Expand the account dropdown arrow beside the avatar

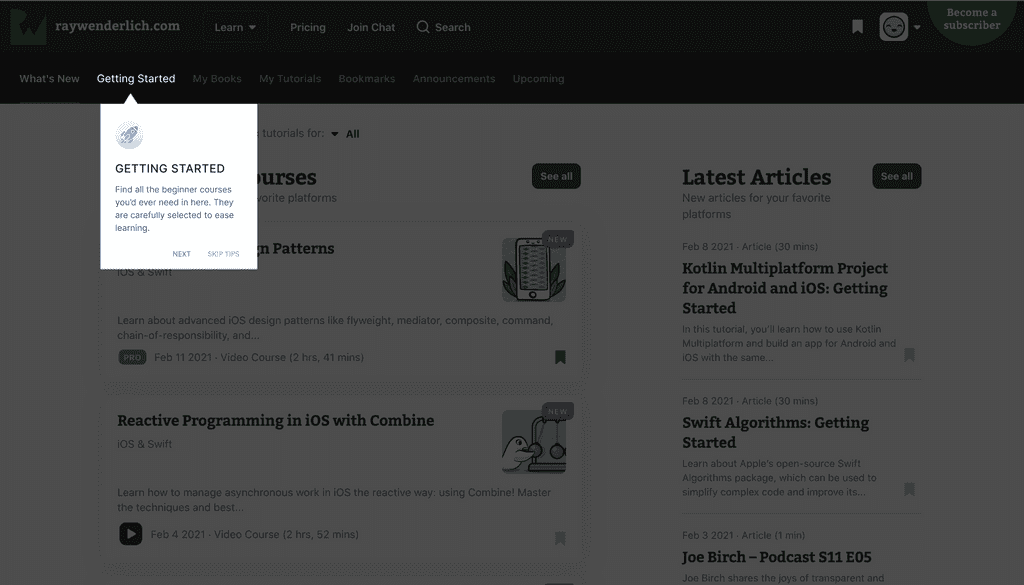click(x=917, y=27)
